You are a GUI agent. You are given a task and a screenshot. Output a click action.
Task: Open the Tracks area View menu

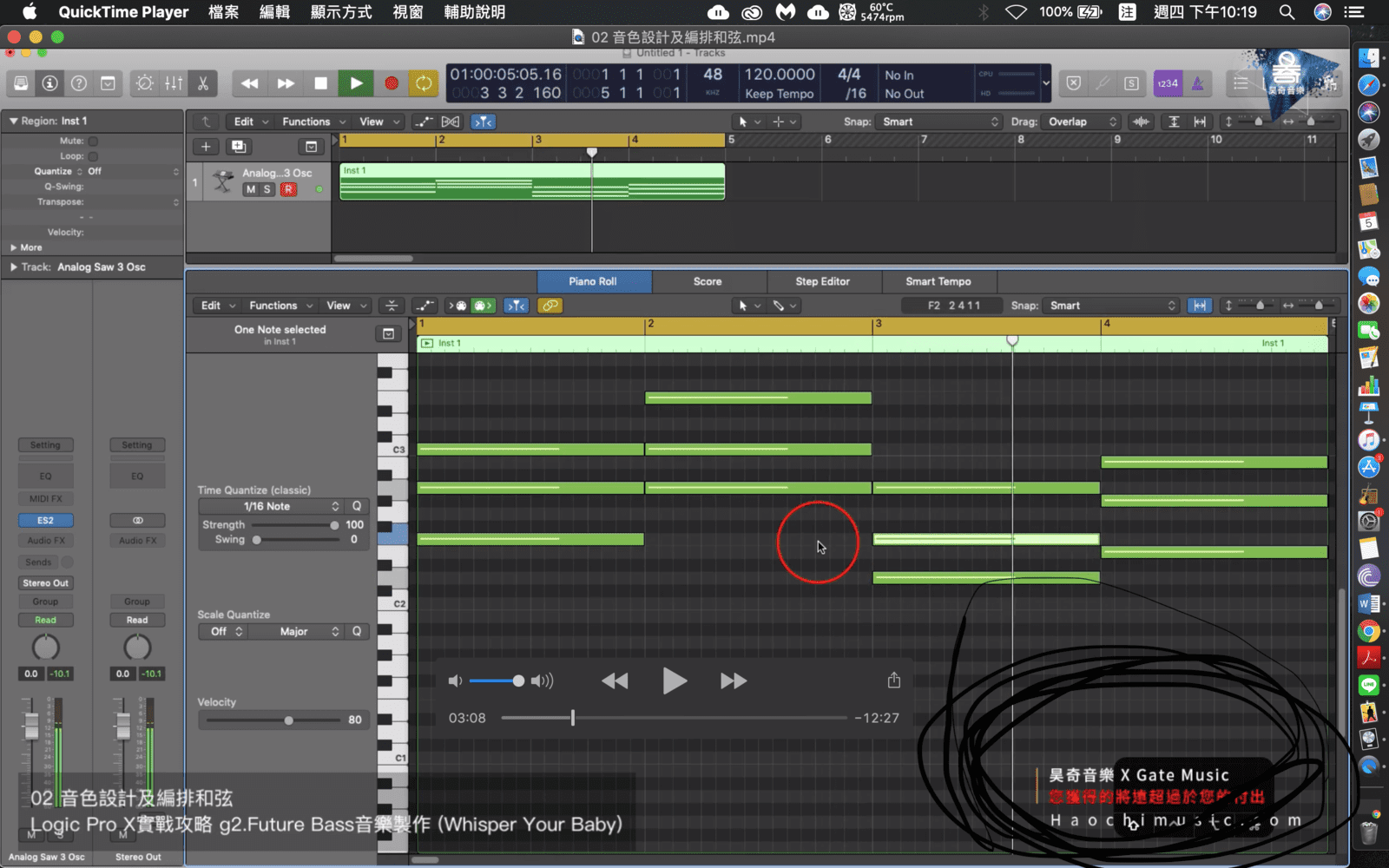[379, 122]
